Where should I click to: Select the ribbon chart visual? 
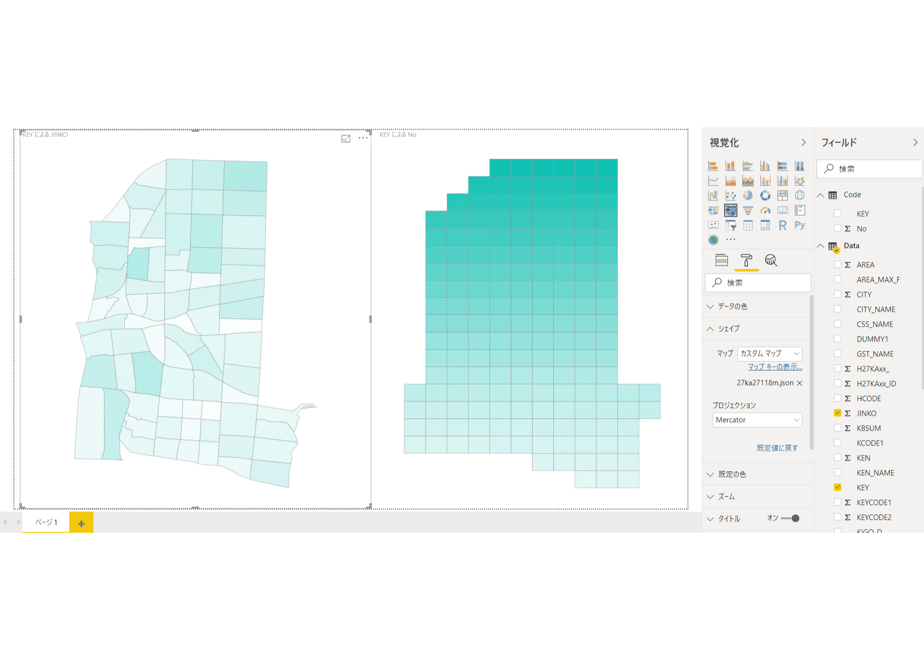pyautogui.click(x=800, y=180)
